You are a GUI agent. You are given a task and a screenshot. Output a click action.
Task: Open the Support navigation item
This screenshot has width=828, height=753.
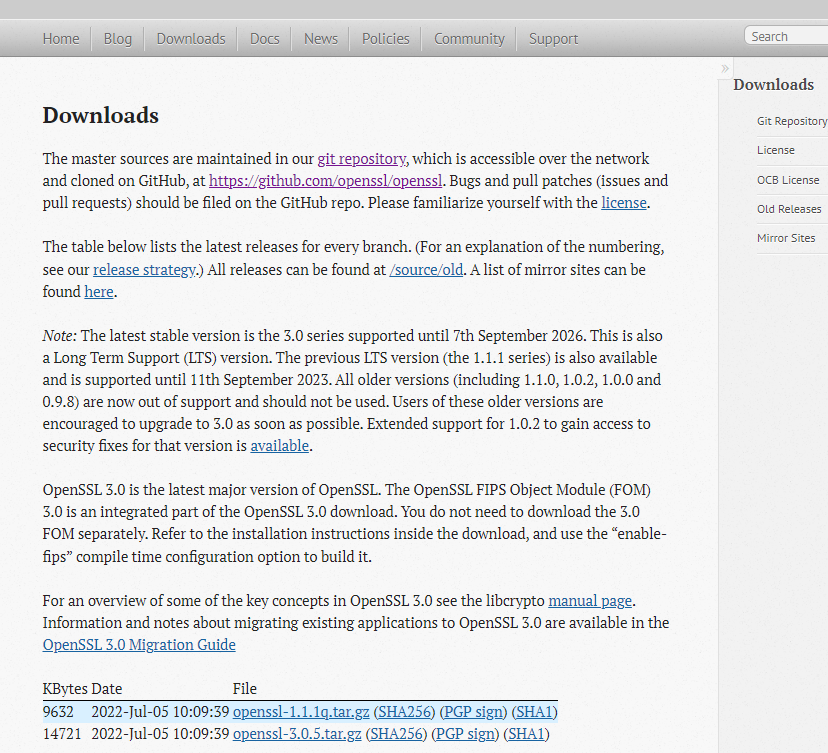(x=553, y=39)
